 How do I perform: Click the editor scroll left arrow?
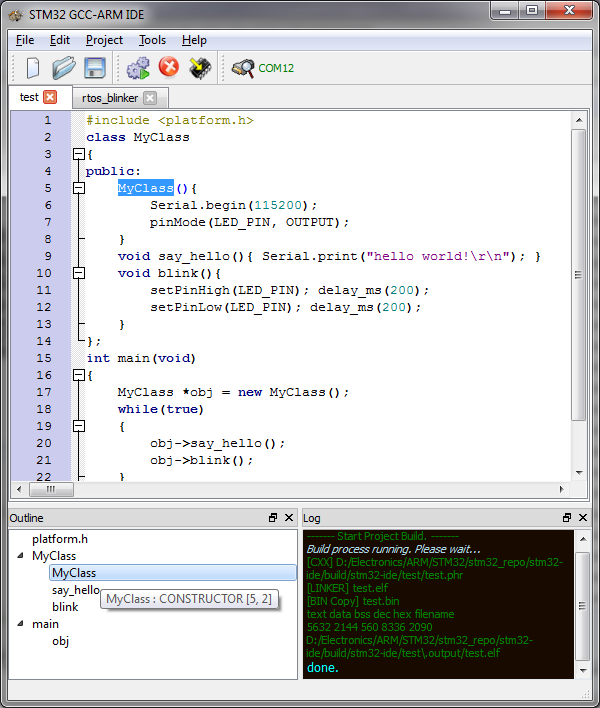[x=19, y=489]
